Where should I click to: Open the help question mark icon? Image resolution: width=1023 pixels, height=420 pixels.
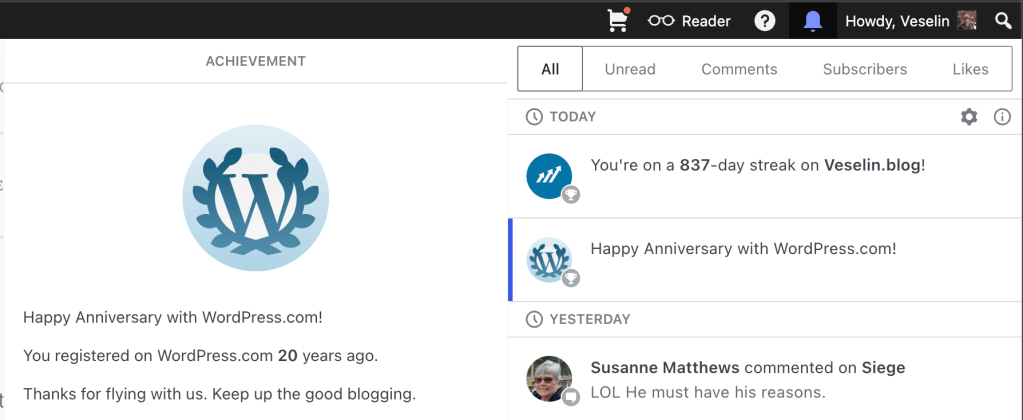[765, 21]
